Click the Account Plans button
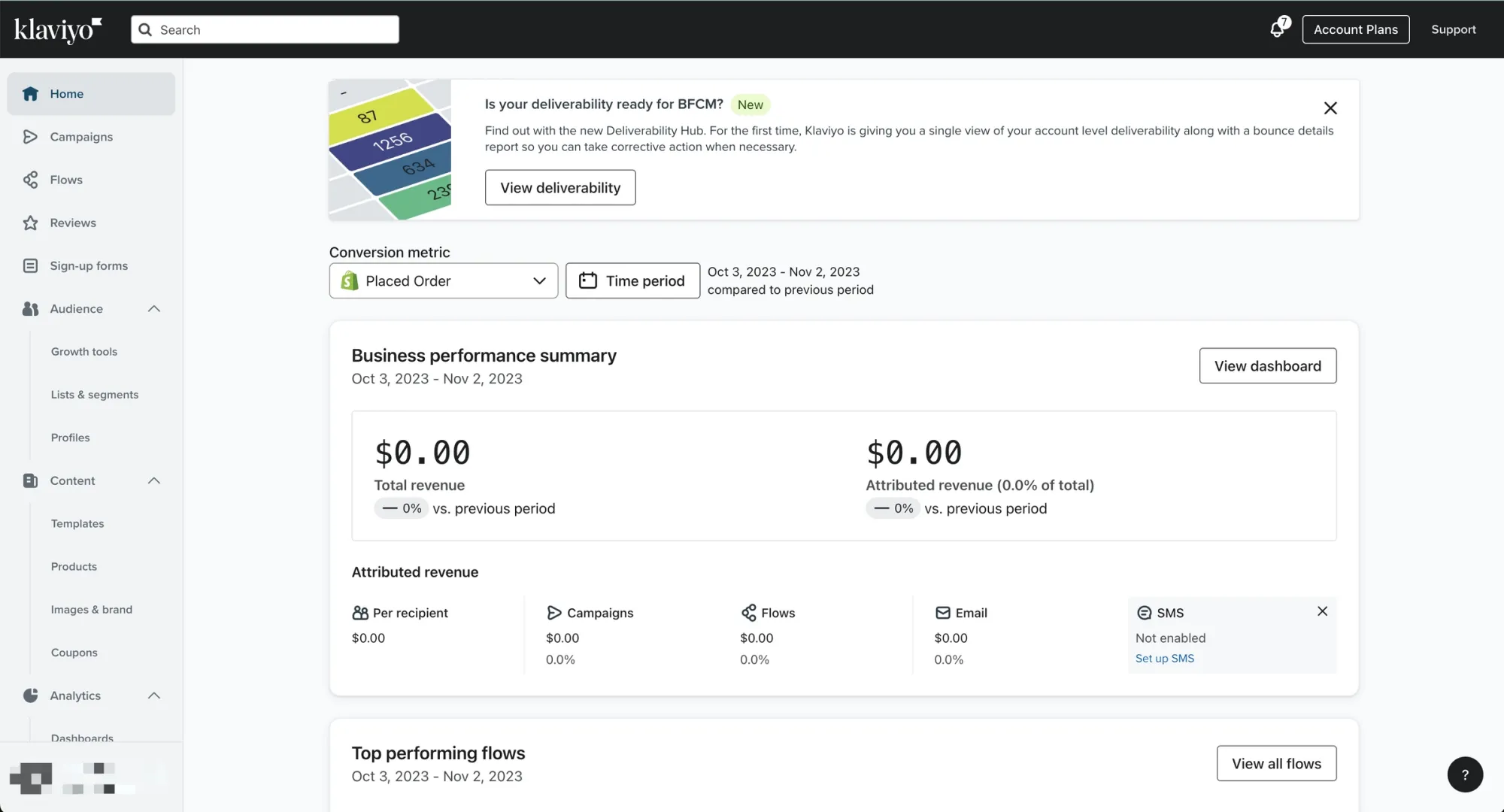The height and width of the screenshot is (812, 1504). click(x=1356, y=29)
